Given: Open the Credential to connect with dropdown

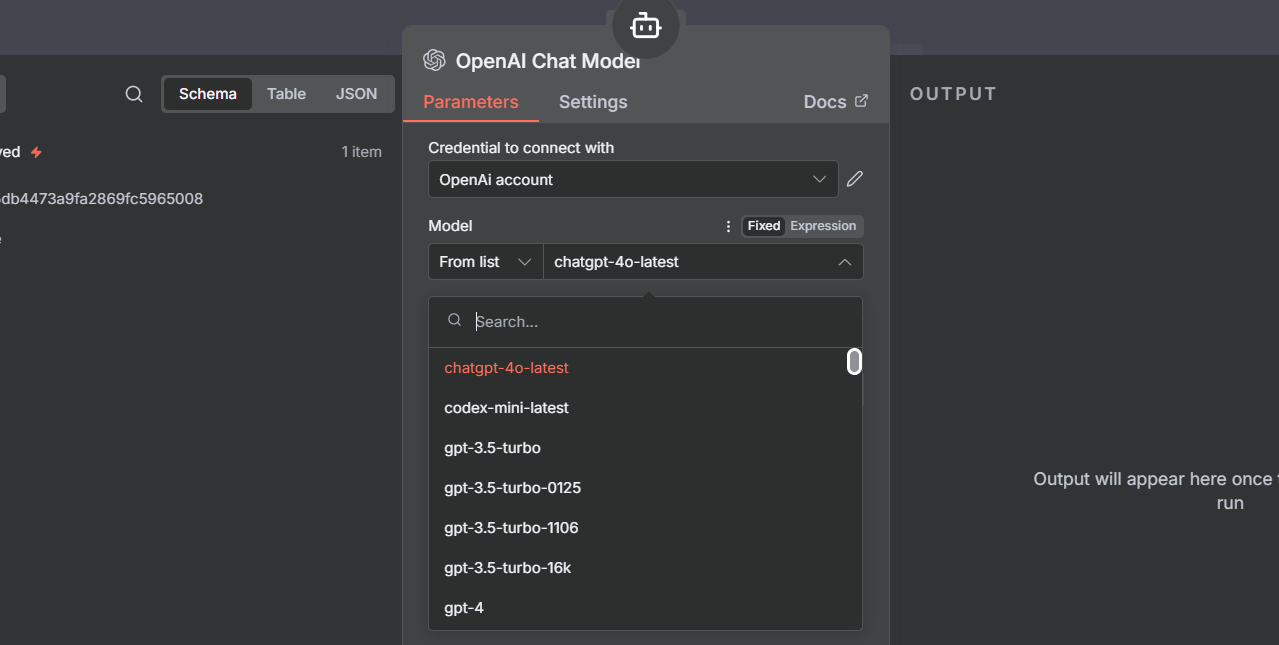Looking at the screenshot, I should click(x=632, y=179).
